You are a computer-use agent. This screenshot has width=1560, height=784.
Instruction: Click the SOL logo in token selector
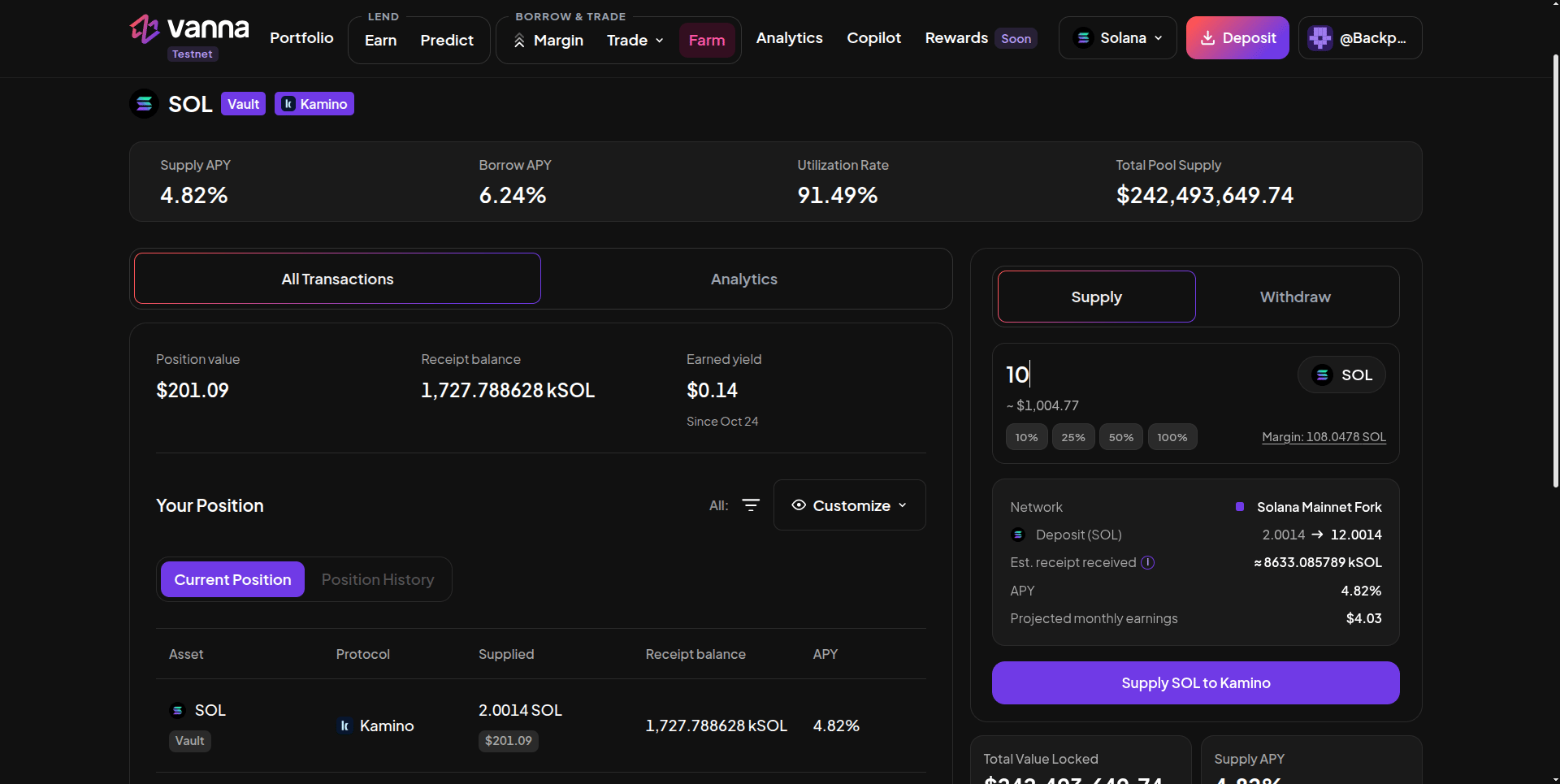tap(1323, 375)
